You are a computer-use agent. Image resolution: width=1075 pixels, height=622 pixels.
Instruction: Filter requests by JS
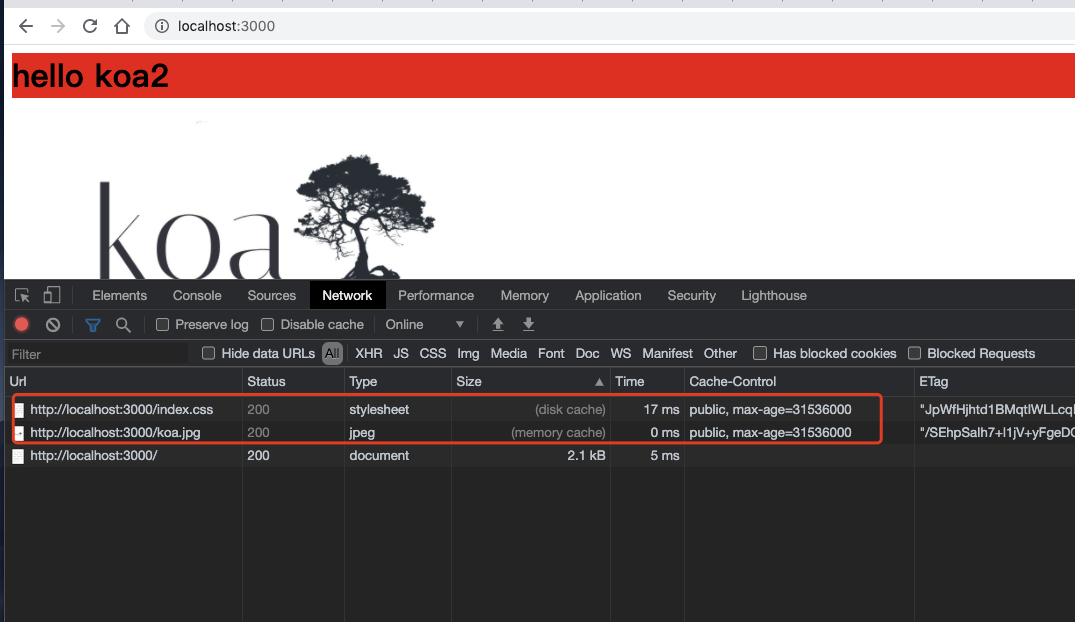[x=401, y=354]
